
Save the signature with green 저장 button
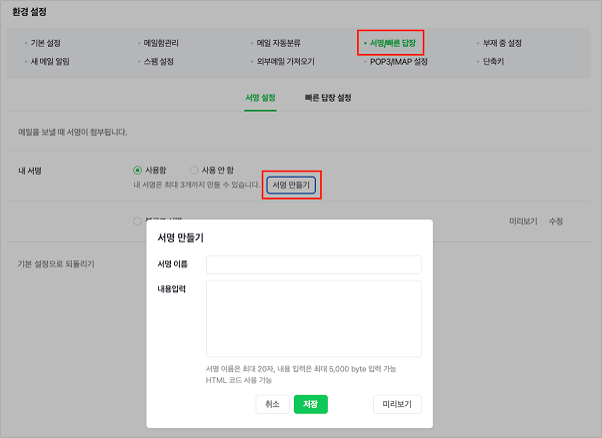click(x=310, y=404)
